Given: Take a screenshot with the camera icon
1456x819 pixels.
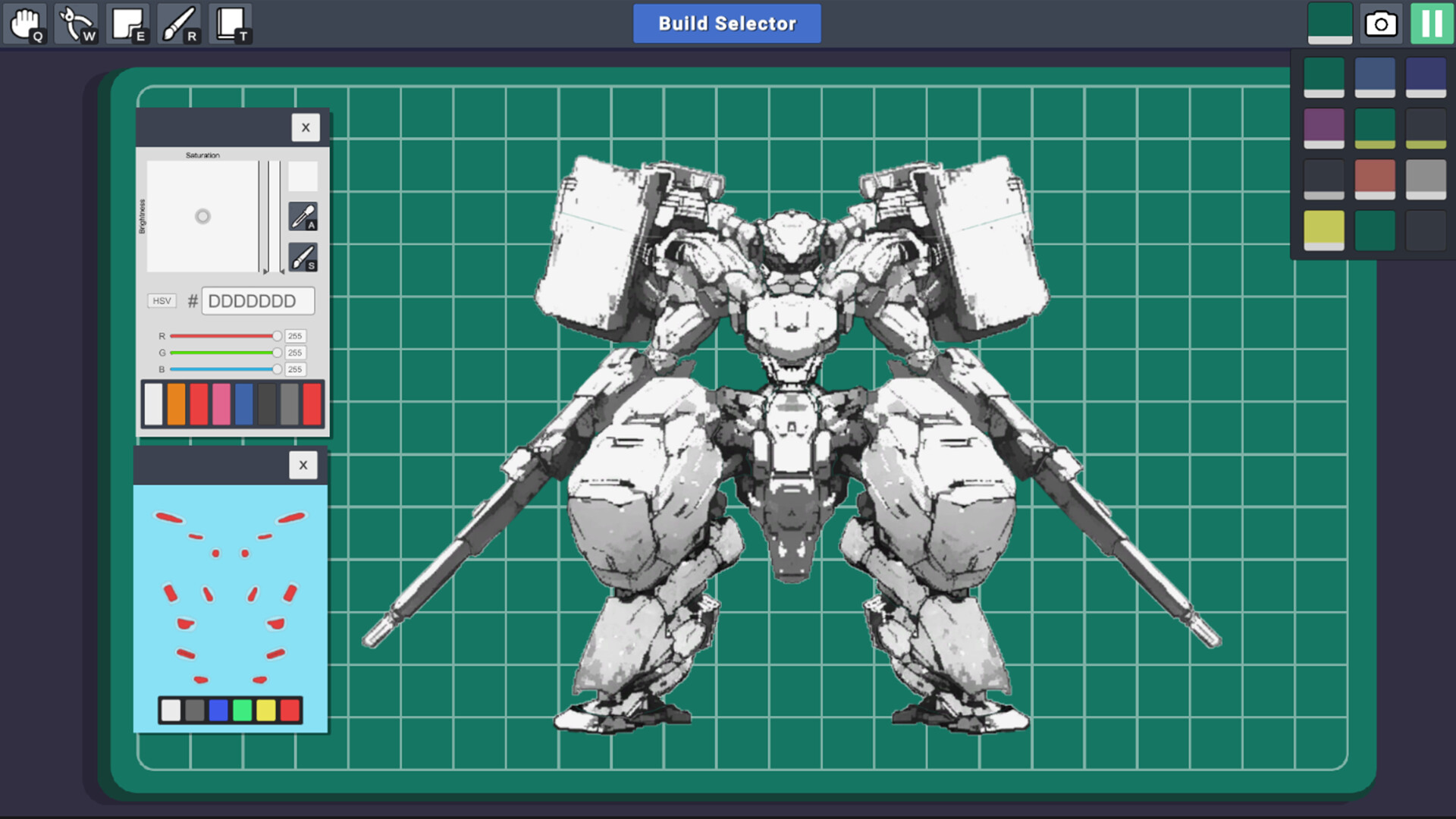Looking at the screenshot, I should click(1381, 24).
